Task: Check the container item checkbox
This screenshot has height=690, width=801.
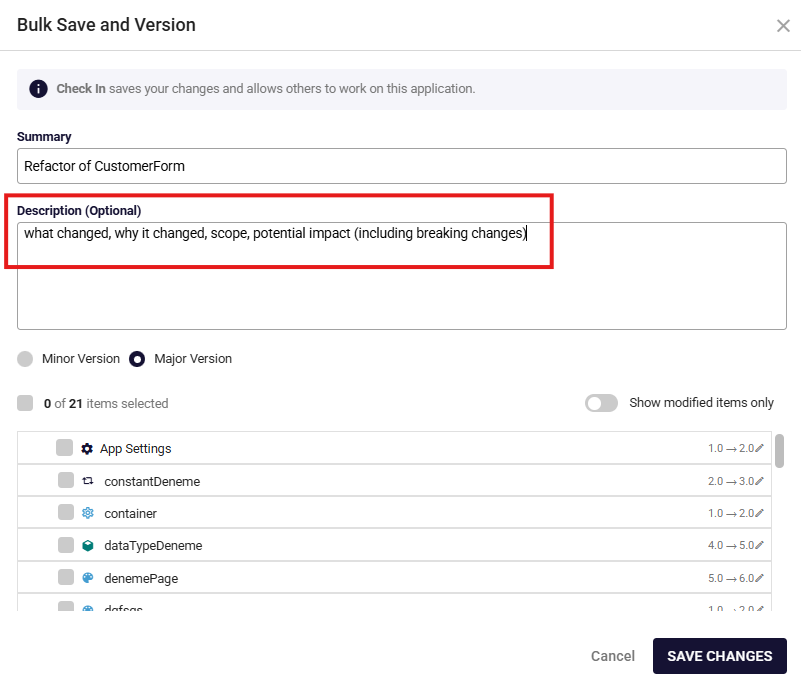Action: tap(66, 513)
